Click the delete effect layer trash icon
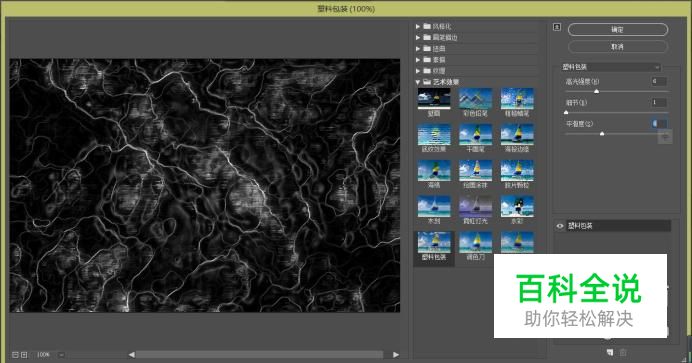 click(623, 352)
